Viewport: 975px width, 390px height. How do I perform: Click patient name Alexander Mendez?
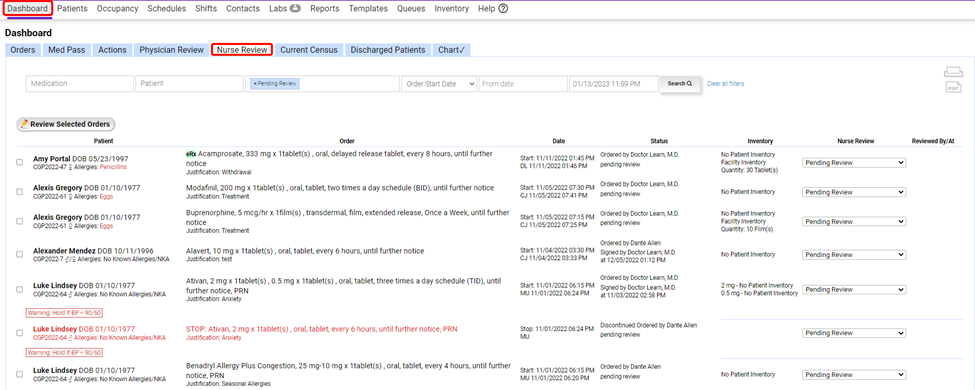[x=63, y=251]
